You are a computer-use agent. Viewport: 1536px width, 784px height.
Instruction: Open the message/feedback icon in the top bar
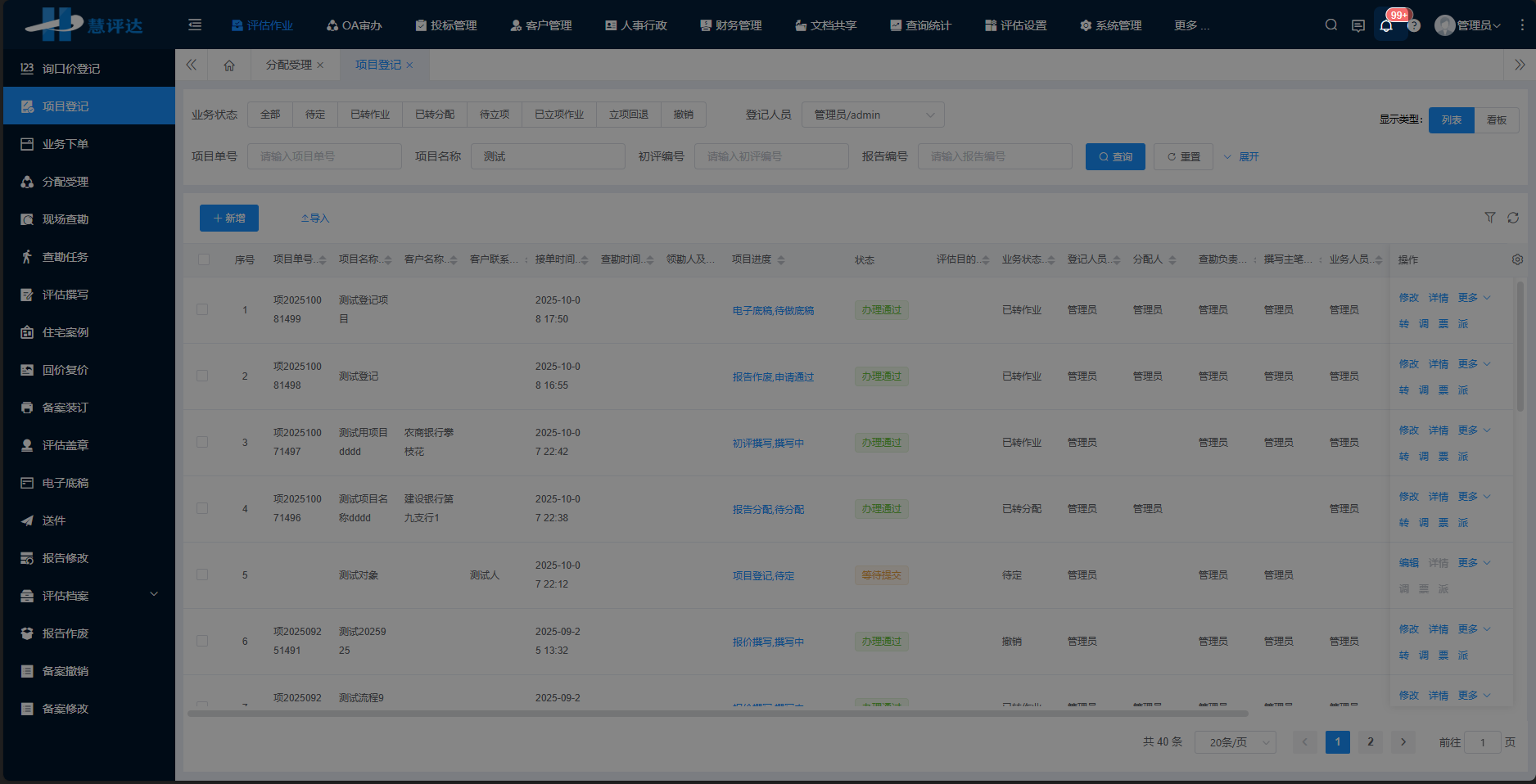coord(1358,25)
